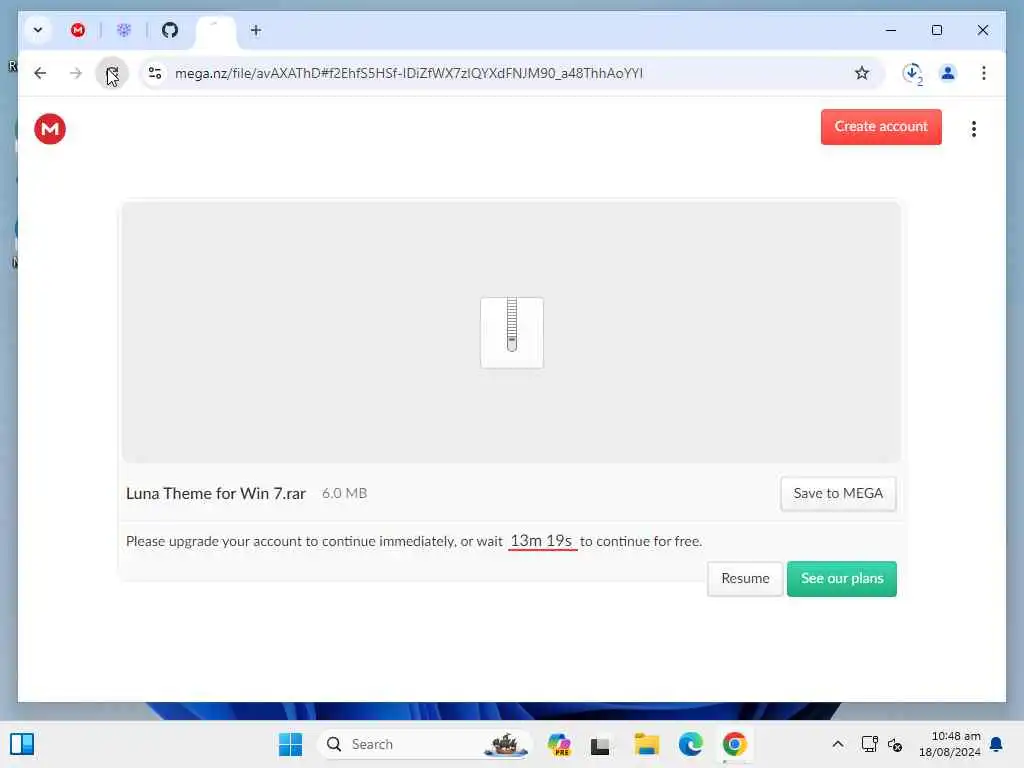
Task: Click the 6.0 MB file size
Action: 344,494
